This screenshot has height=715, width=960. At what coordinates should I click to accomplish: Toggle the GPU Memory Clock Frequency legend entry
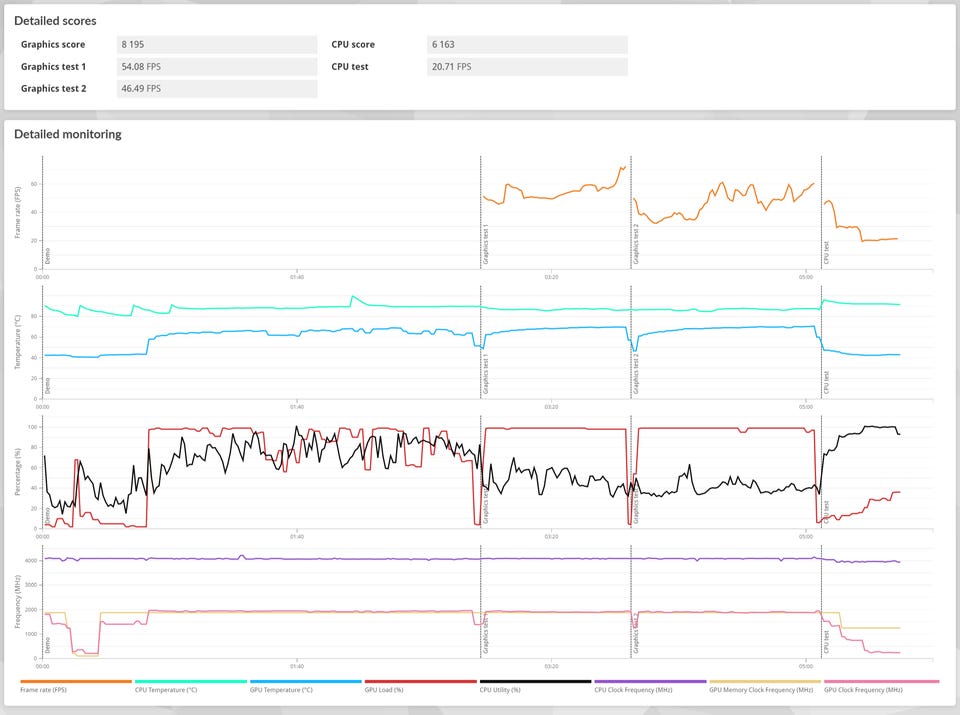coord(765,686)
